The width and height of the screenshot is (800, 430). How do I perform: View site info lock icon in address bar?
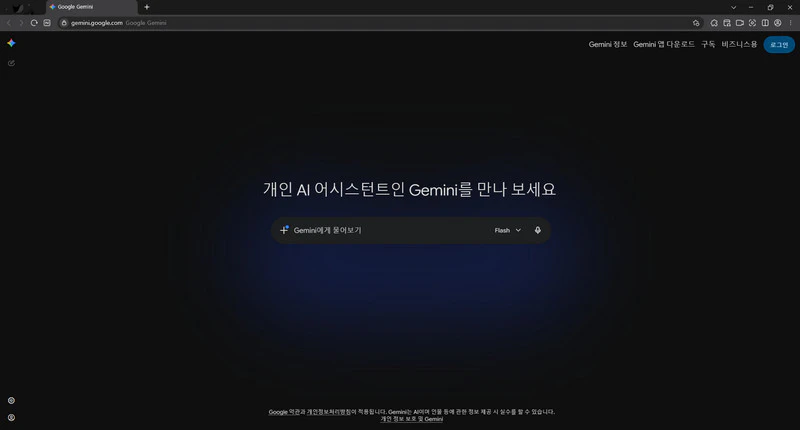(64, 23)
